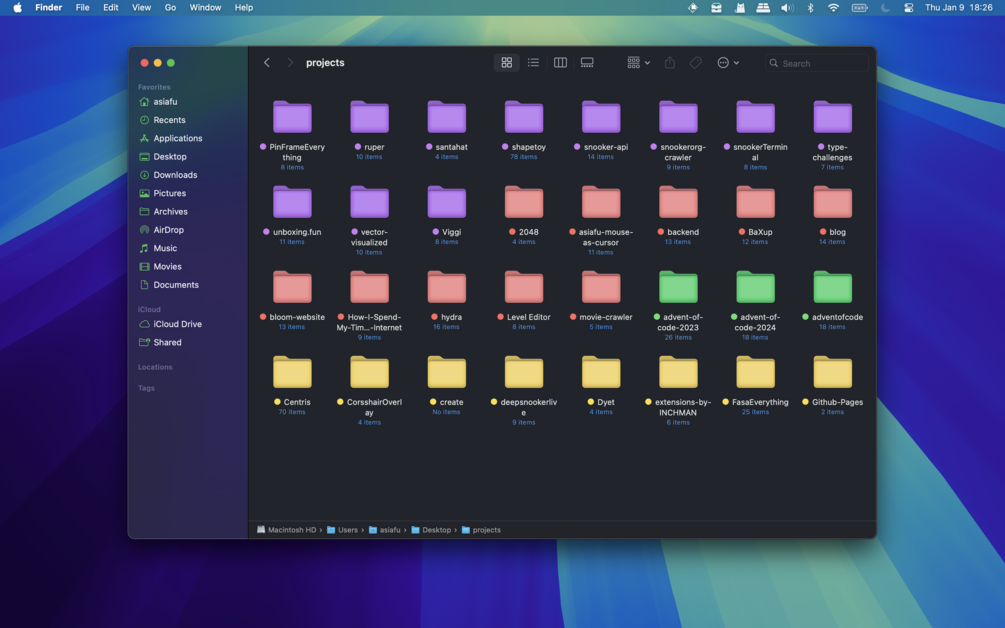Open the View menu
The height and width of the screenshot is (628, 1005).
(x=141, y=8)
